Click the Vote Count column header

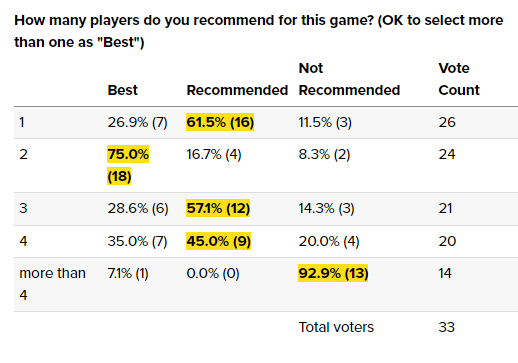[x=459, y=79]
